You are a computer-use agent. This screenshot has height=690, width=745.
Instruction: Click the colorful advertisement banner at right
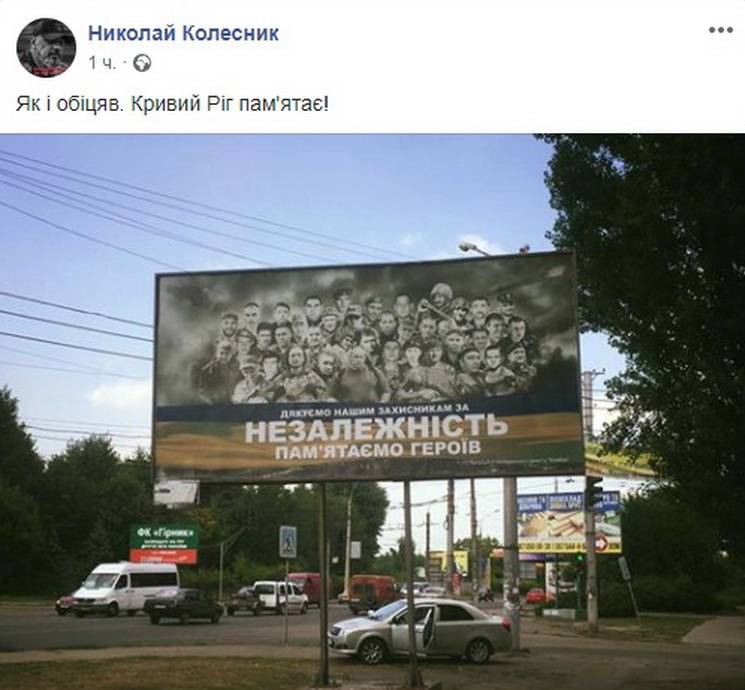tap(568, 523)
